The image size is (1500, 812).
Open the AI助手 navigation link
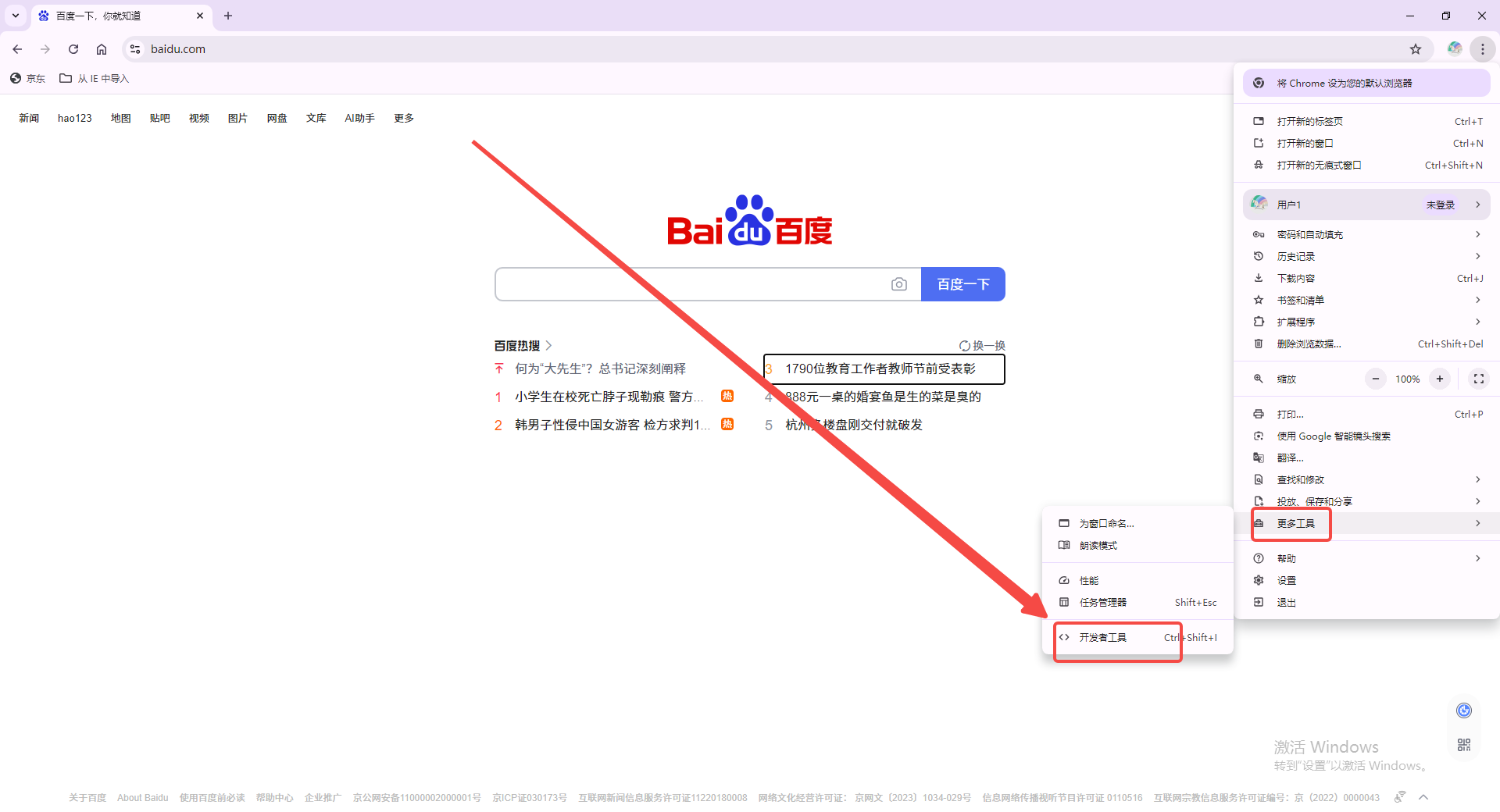(360, 118)
